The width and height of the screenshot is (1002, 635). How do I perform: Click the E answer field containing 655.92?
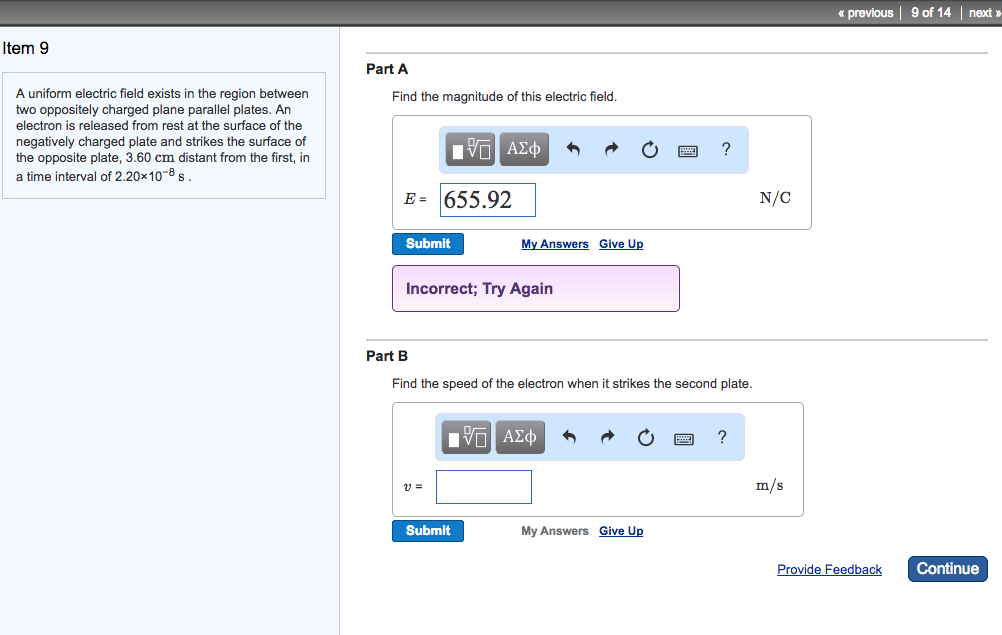tap(488, 200)
